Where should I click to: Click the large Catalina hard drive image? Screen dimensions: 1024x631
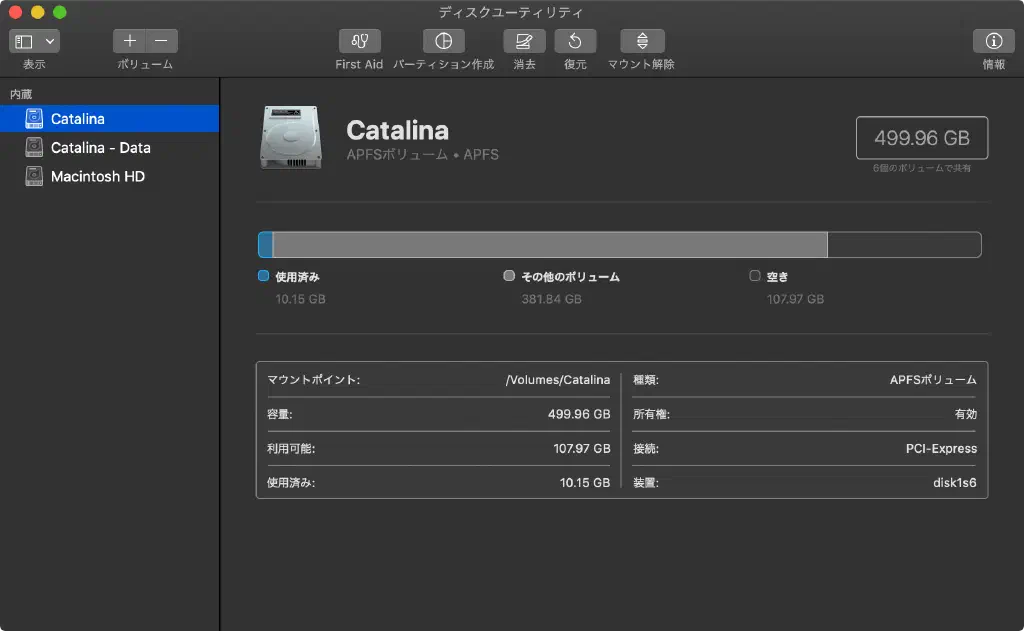click(x=290, y=138)
